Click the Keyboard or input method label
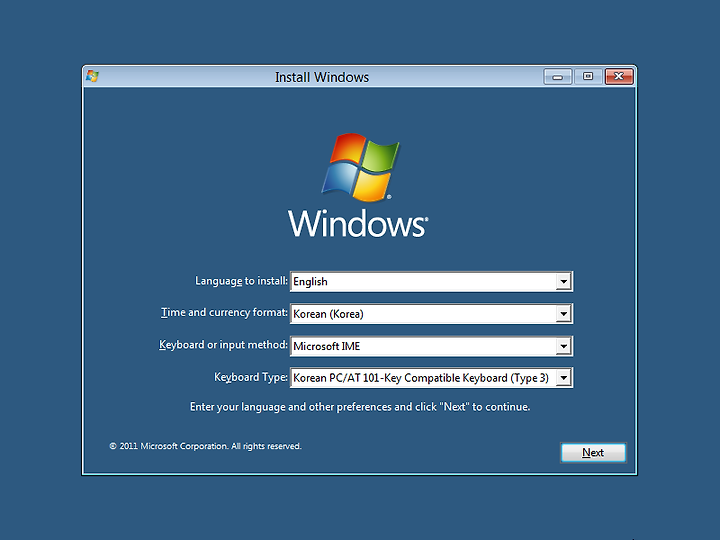The width and height of the screenshot is (720, 540). coord(223,345)
